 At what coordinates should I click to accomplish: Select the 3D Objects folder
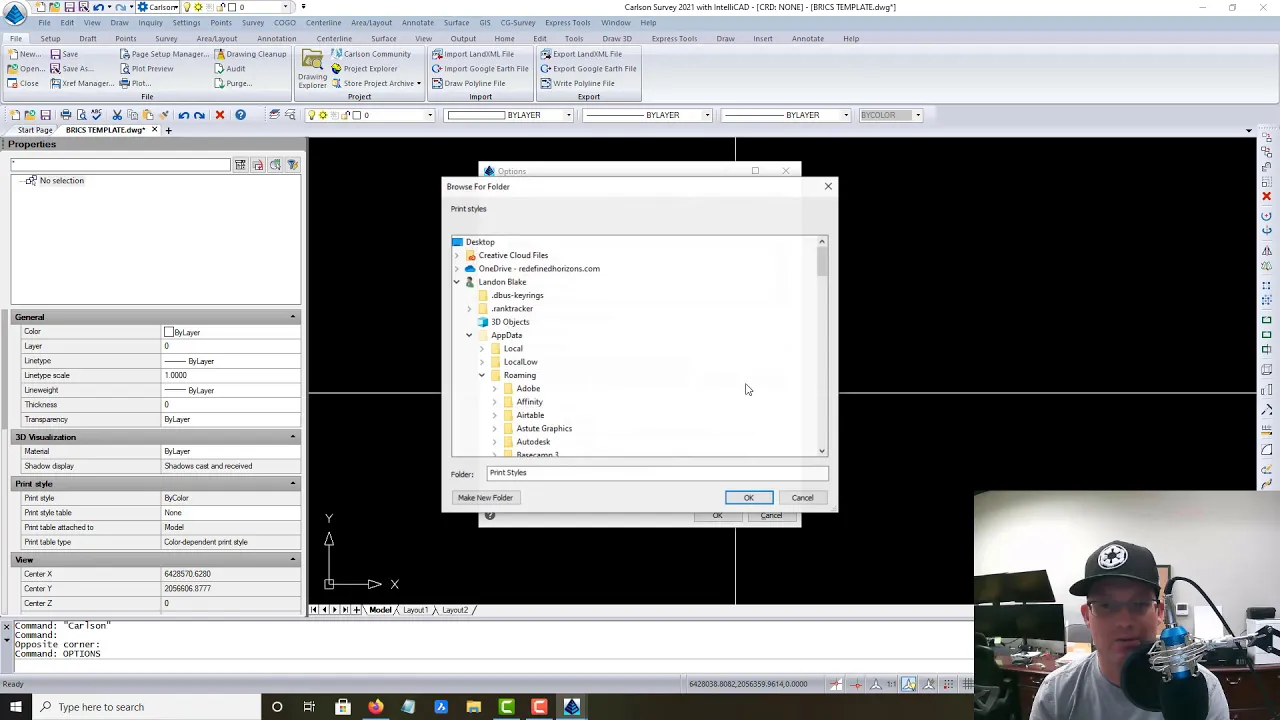(x=510, y=322)
